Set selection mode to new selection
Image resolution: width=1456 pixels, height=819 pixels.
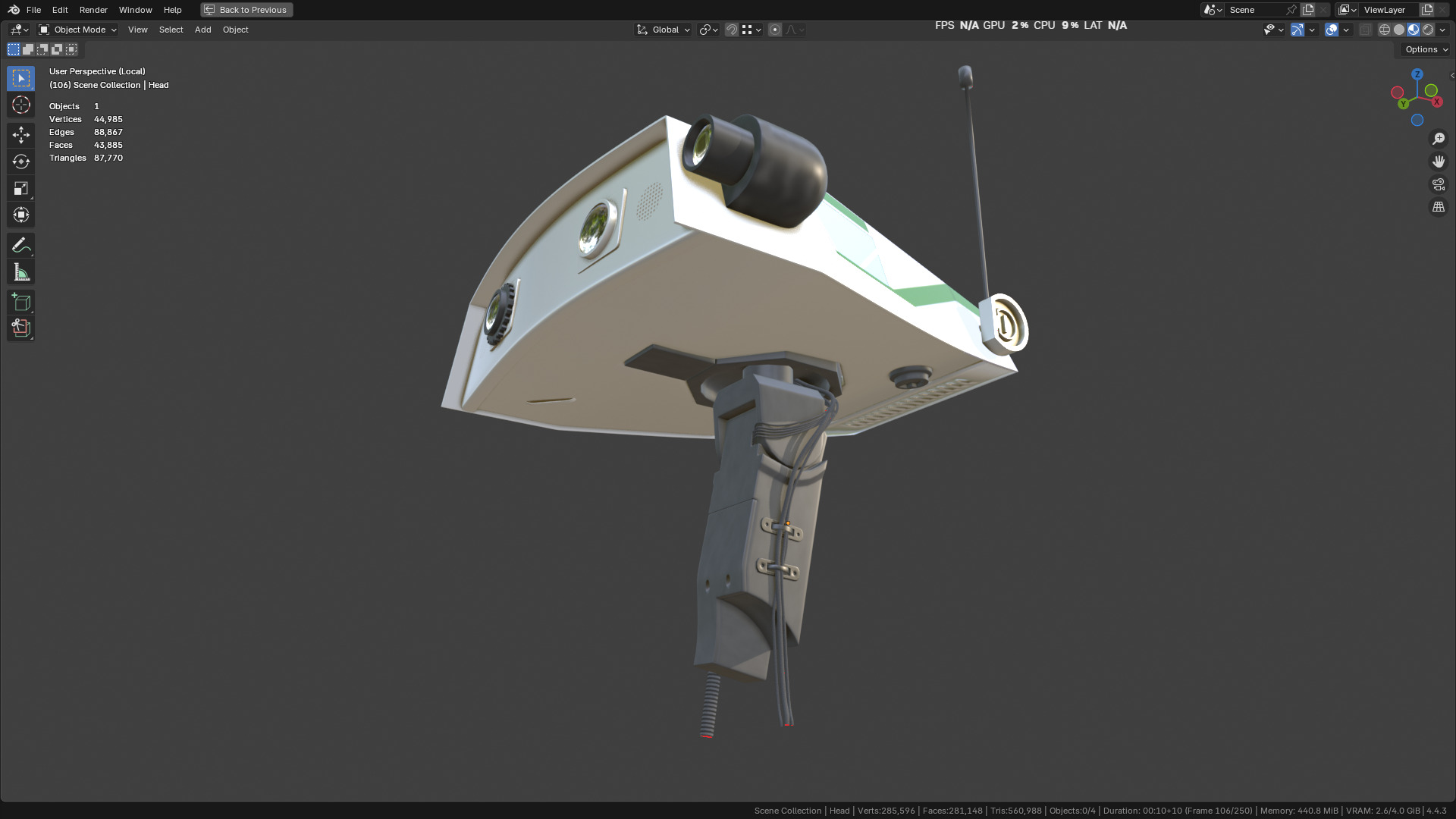point(14,49)
